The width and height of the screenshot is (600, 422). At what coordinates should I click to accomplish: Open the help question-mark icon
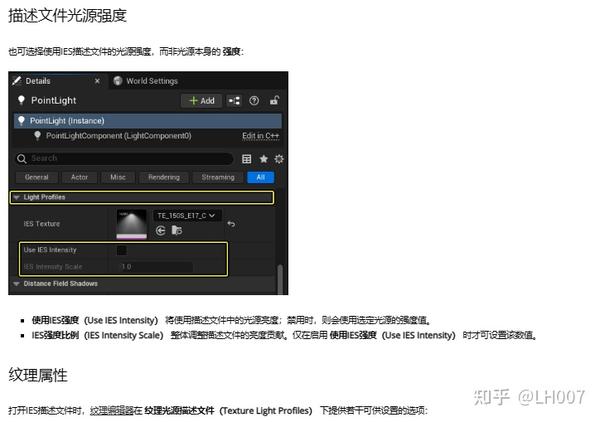click(254, 101)
